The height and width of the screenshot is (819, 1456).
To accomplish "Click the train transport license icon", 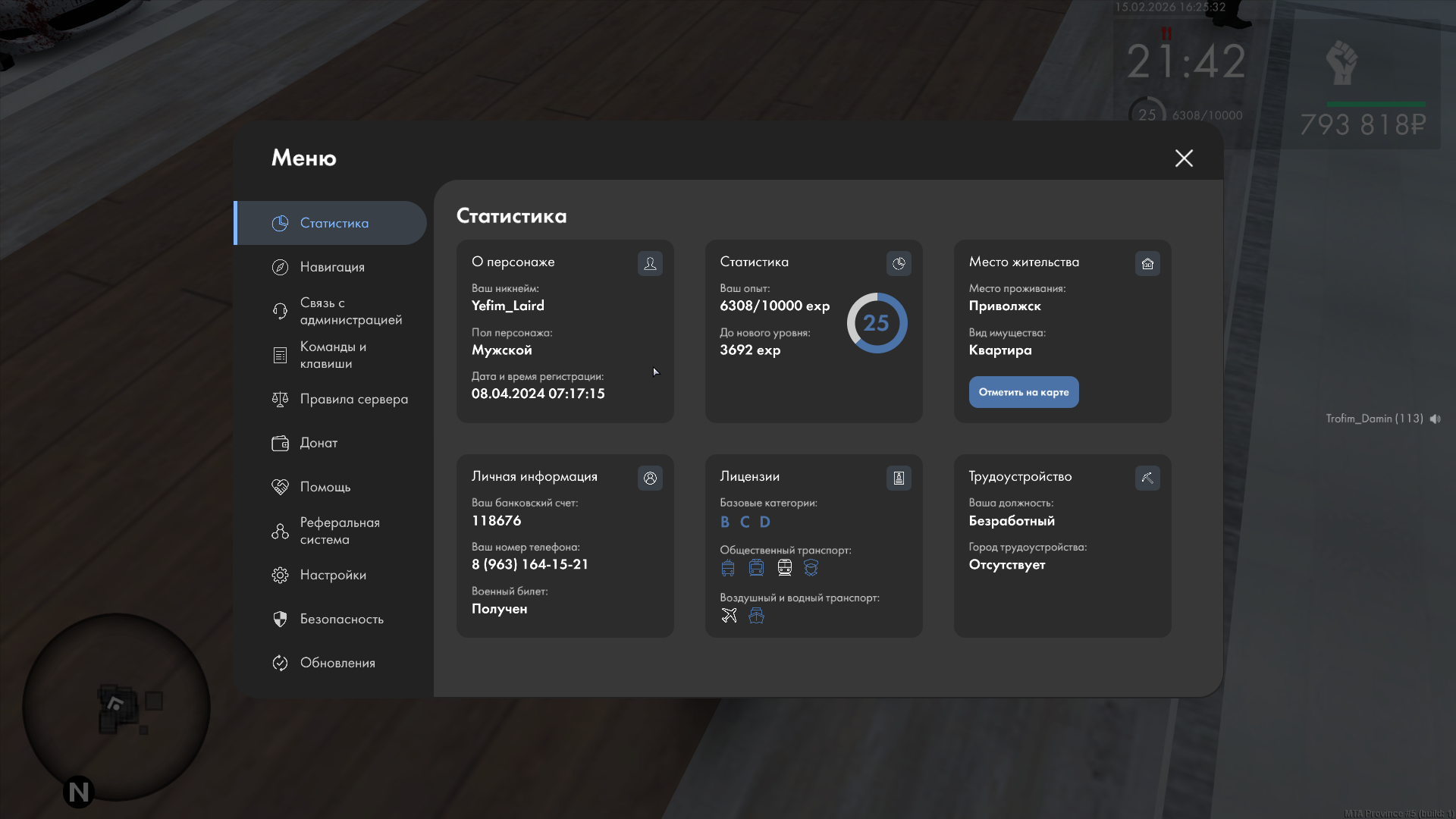I will [x=785, y=568].
